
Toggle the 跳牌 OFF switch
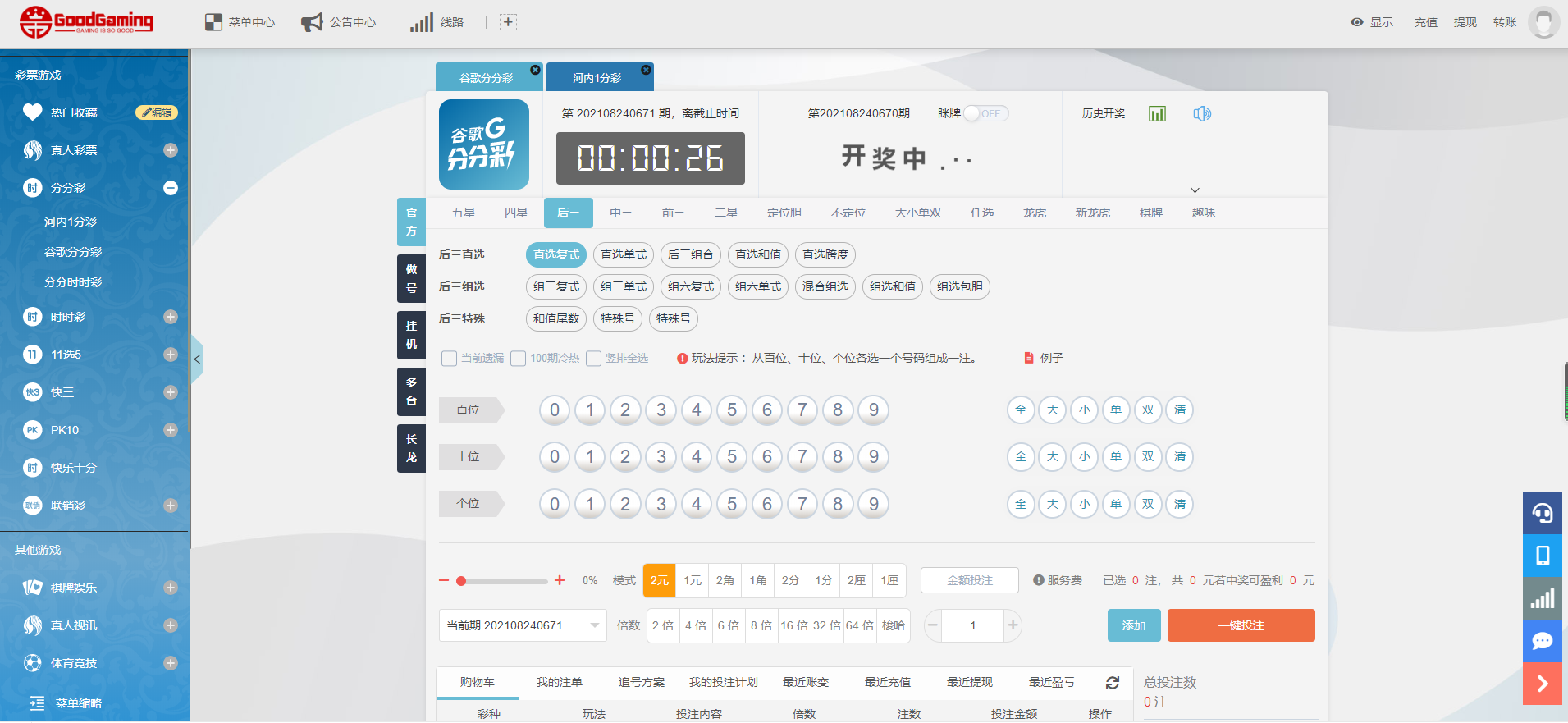[985, 114]
